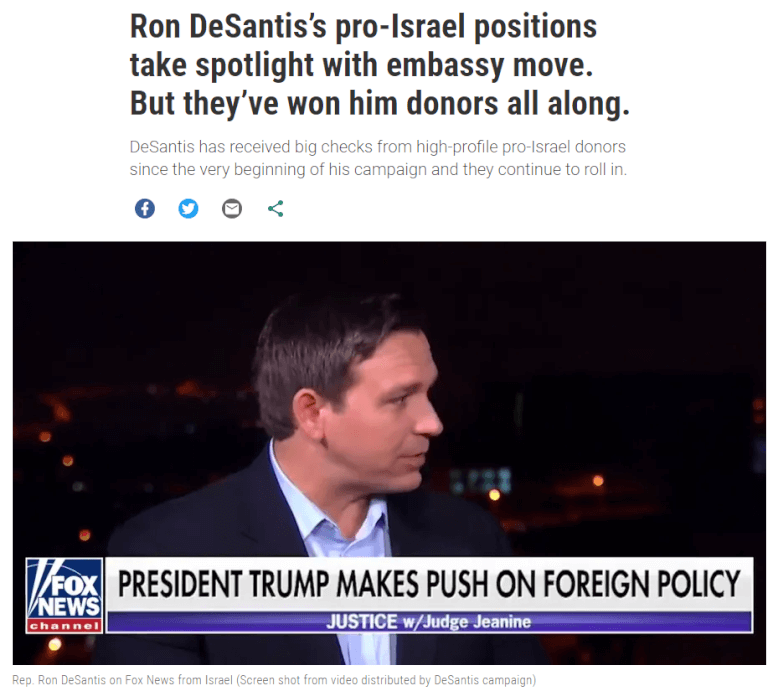Select the 'take spotlight with embassy move' line

[x=361, y=65]
